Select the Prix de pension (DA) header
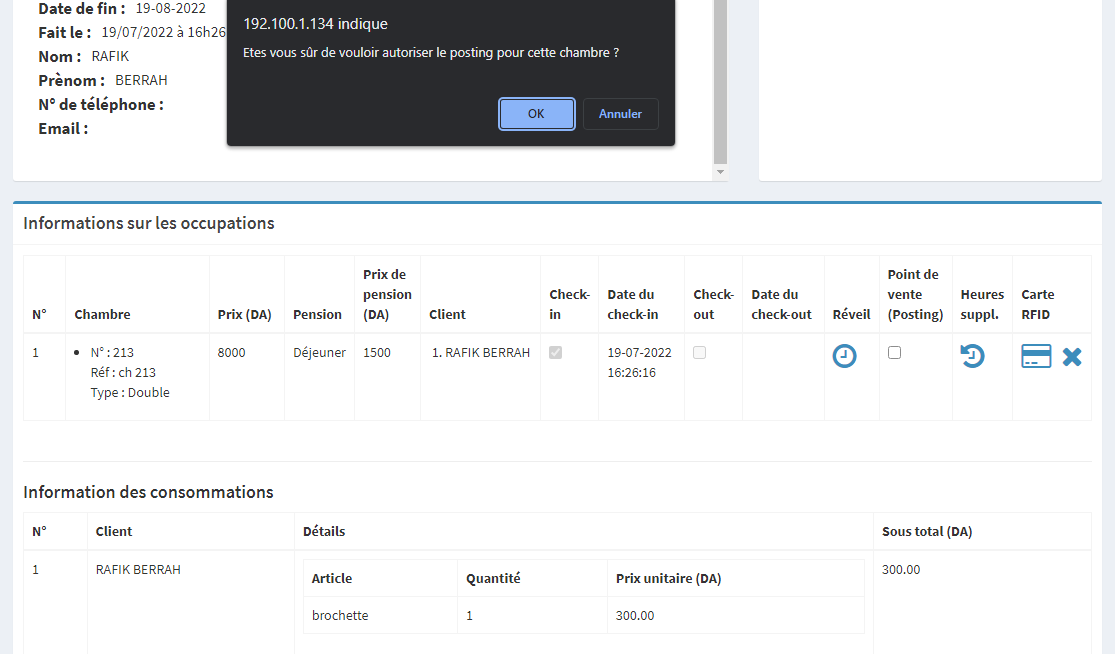Image resolution: width=1115 pixels, height=654 pixels. 387,294
